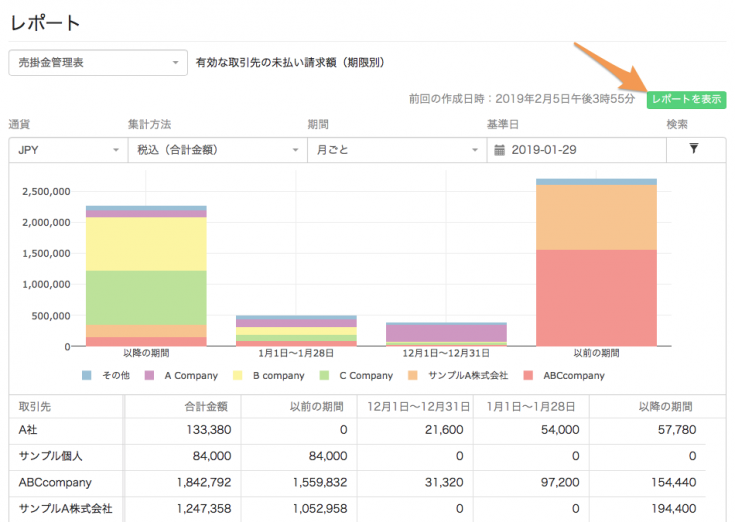The image size is (735, 522).
Task: Click the red ABCcompany segment in rightmost bar
Action: tap(596, 297)
